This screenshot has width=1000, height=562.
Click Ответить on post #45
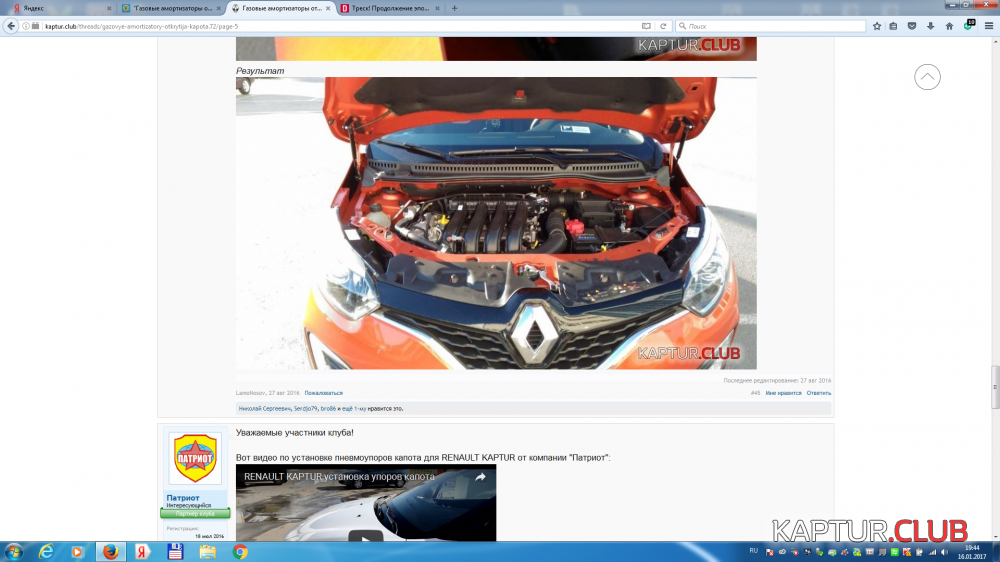[818, 393]
